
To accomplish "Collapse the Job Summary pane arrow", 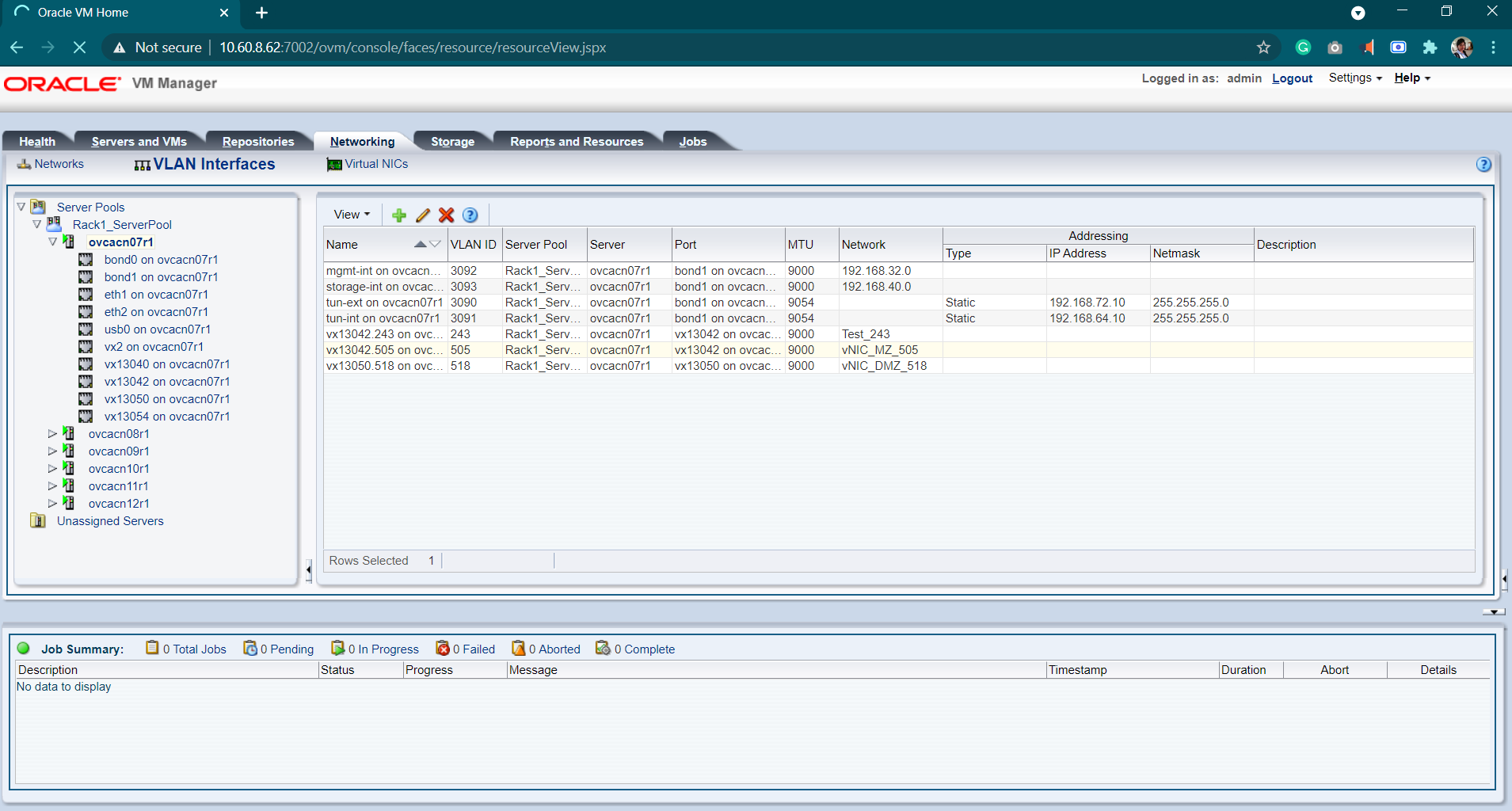I will (1494, 611).
